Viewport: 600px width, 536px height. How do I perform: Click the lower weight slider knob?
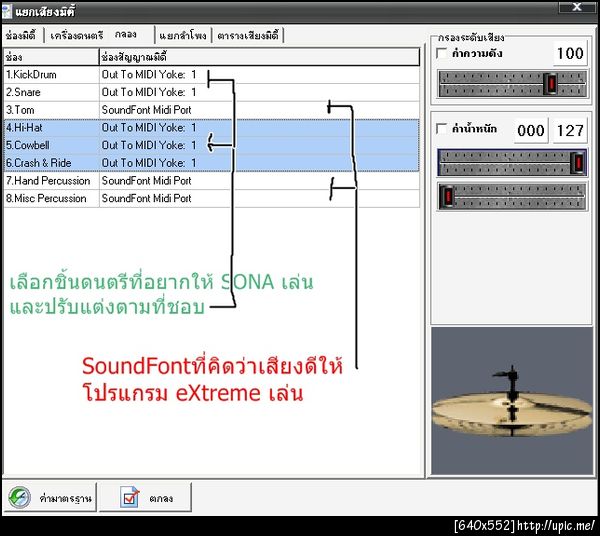point(447,197)
